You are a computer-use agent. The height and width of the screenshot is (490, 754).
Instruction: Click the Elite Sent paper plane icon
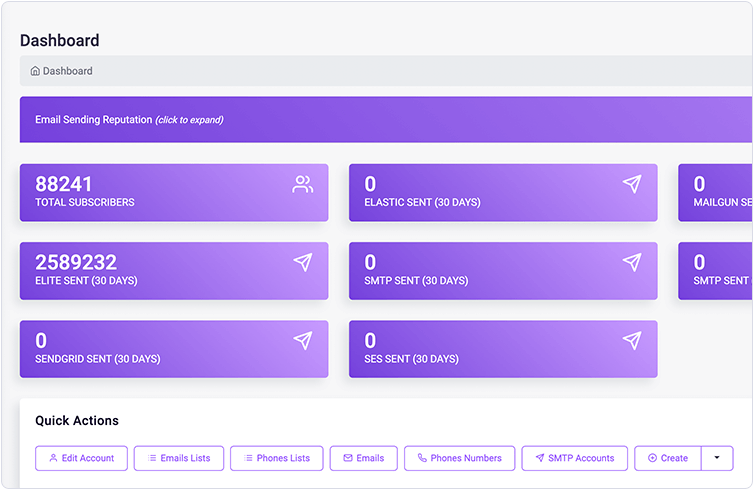(303, 262)
